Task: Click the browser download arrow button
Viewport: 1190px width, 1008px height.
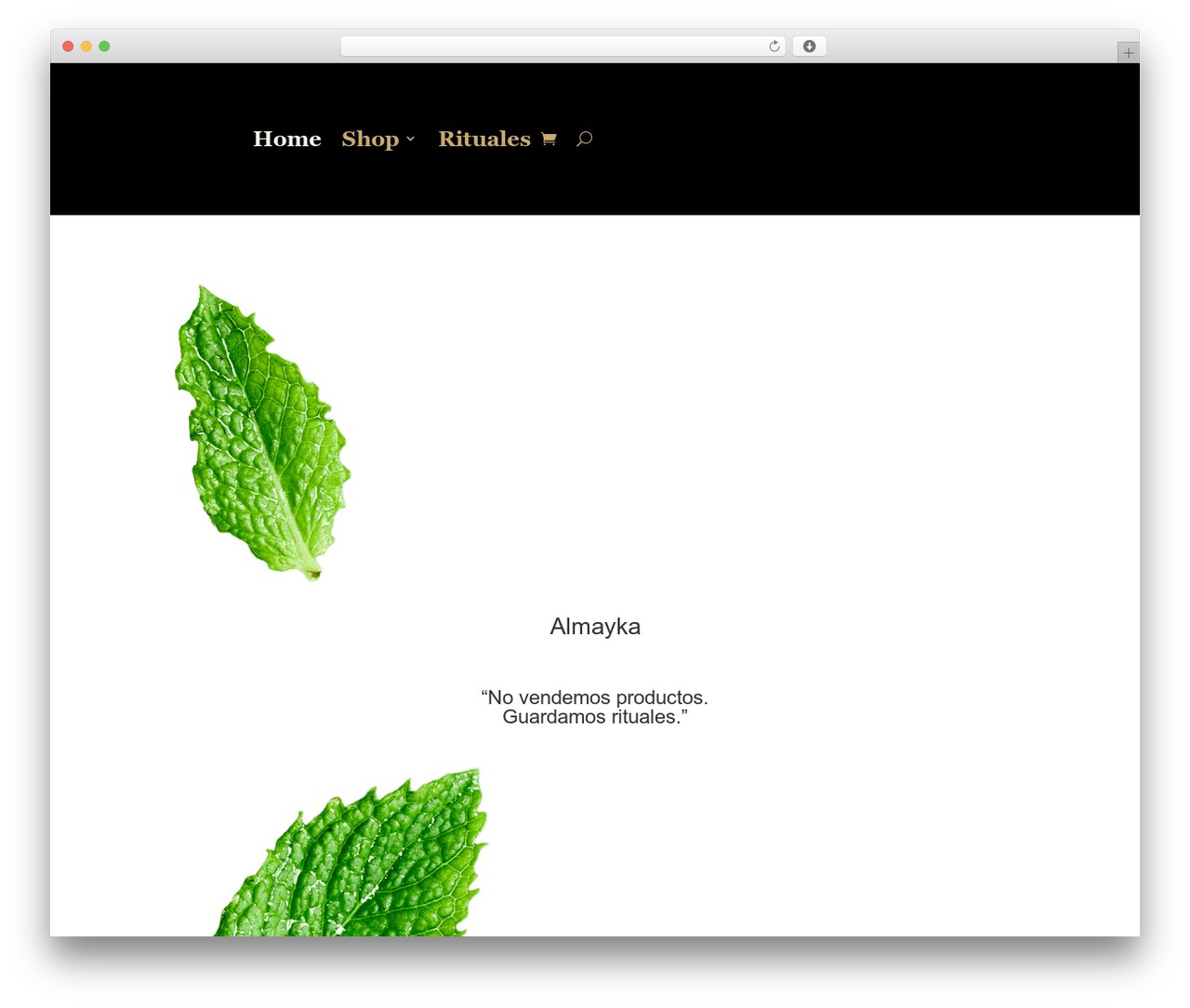Action: 809,46
